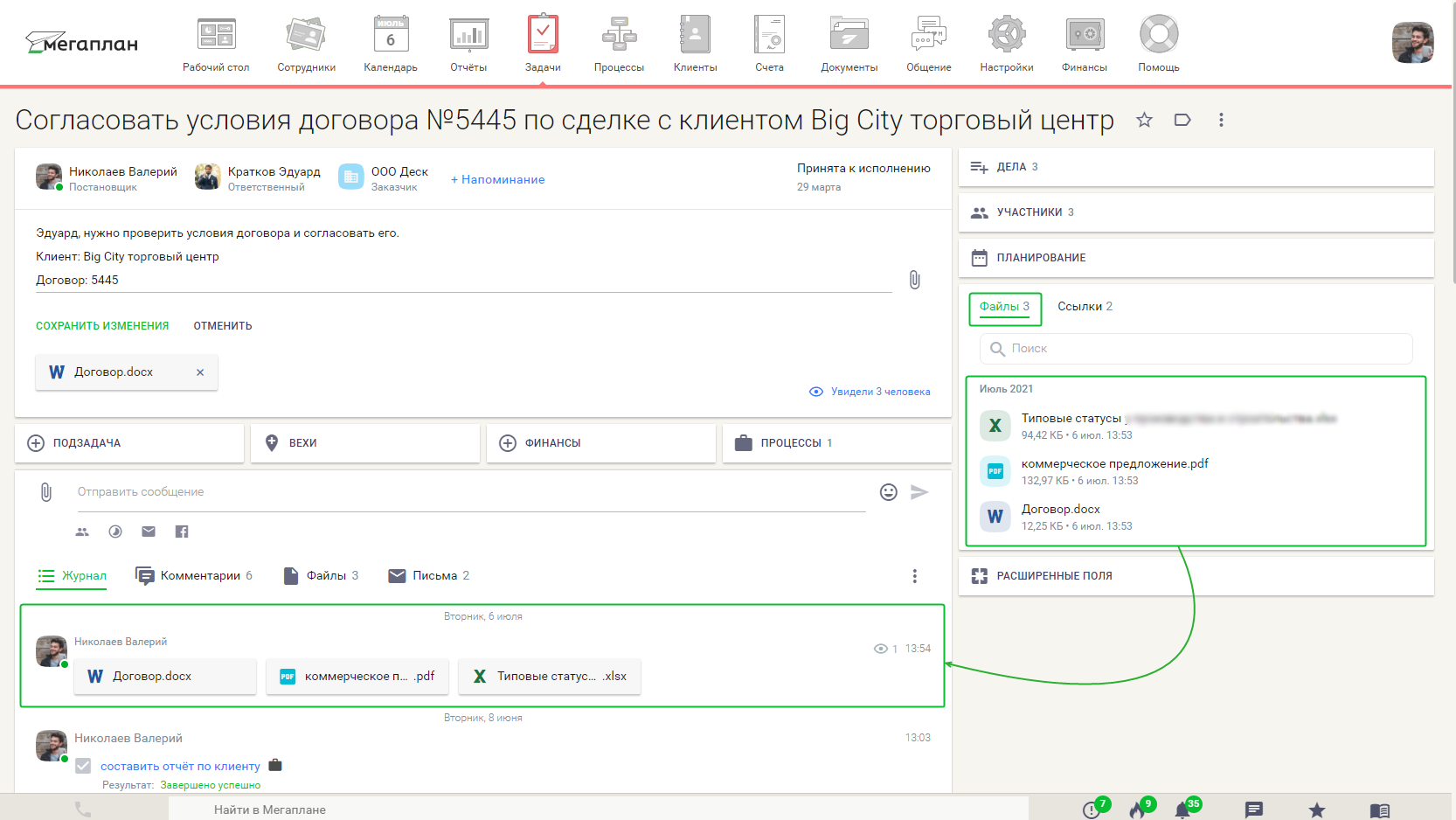Expand the Планирование panel
The image size is (1456, 820).
click(x=1196, y=258)
